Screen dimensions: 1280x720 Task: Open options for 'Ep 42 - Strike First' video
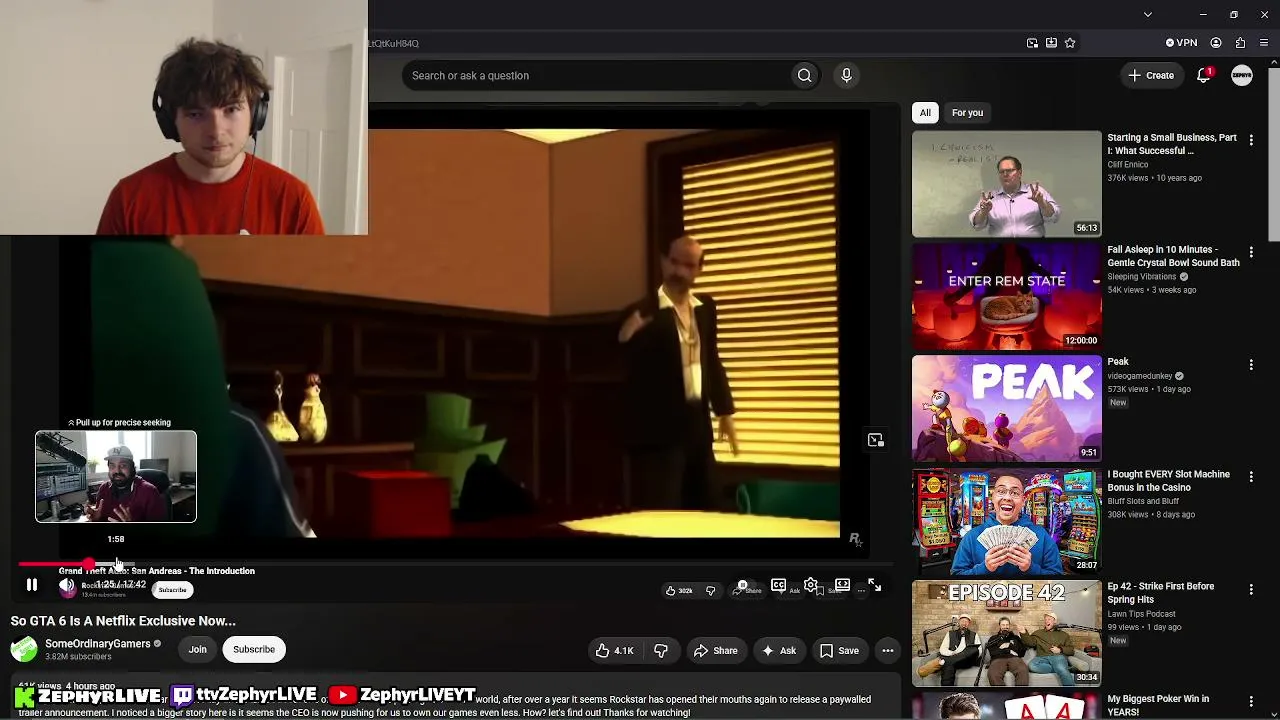[x=1251, y=588]
